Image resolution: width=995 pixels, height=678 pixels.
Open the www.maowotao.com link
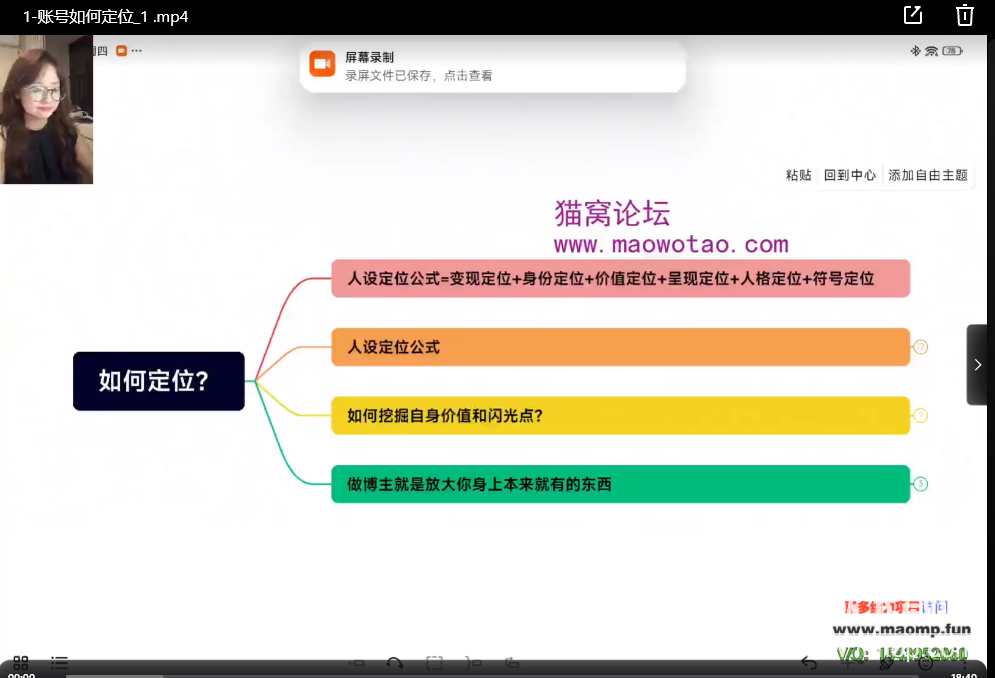click(670, 245)
